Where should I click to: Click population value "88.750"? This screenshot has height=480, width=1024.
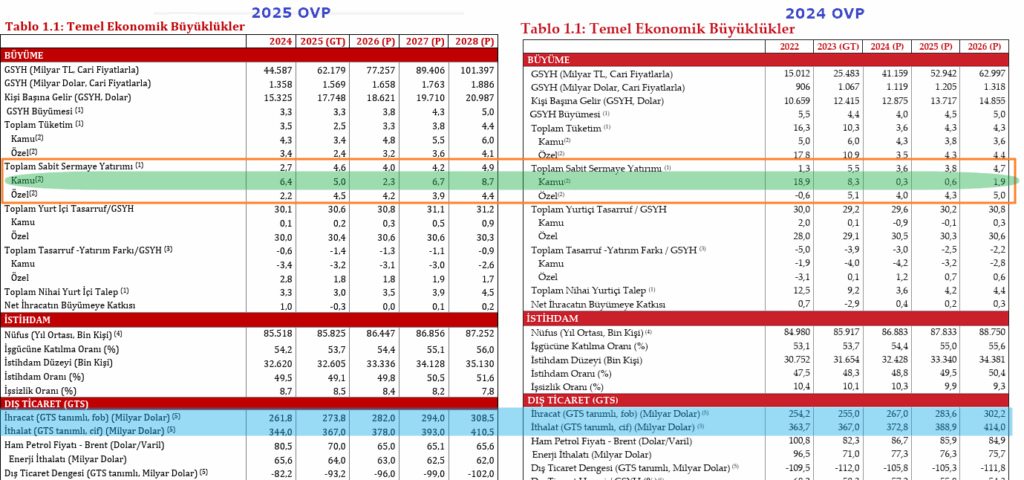(x=994, y=332)
